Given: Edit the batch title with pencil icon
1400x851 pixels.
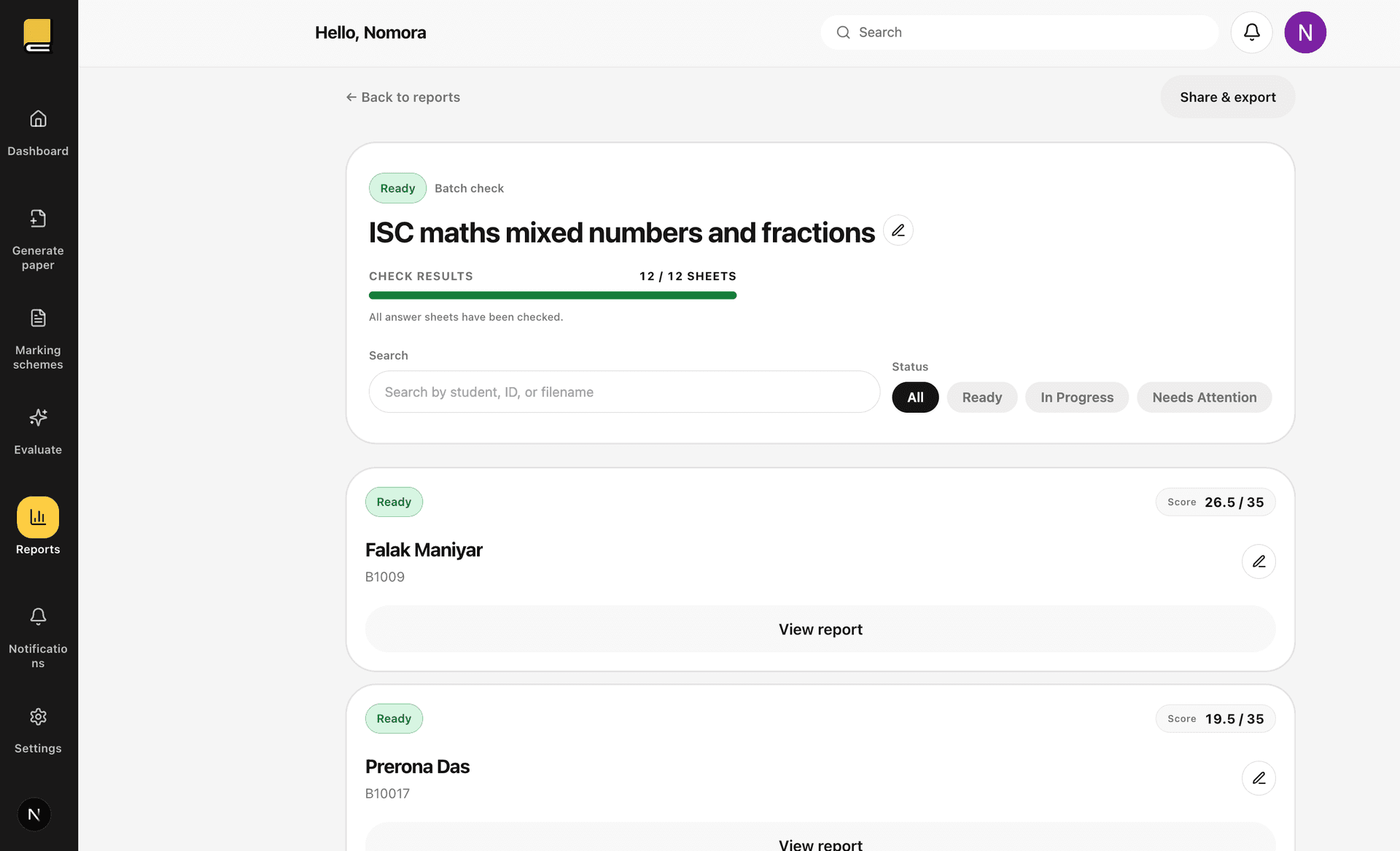Looking at the screenshot, I should click(x=898, y=230).
